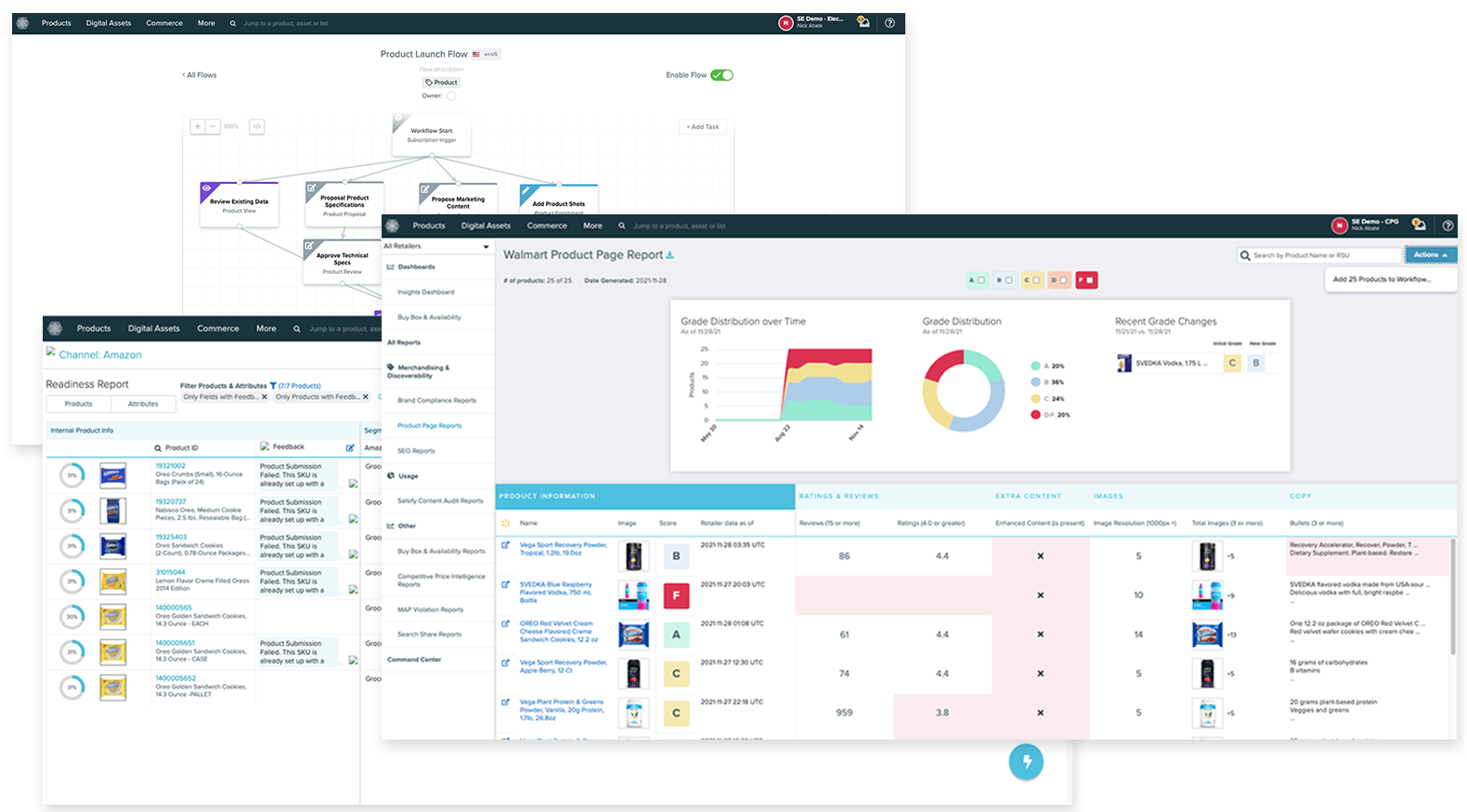
Task: Click search magnifier in Walmart report navigation bar
Action: click(623, 226)
